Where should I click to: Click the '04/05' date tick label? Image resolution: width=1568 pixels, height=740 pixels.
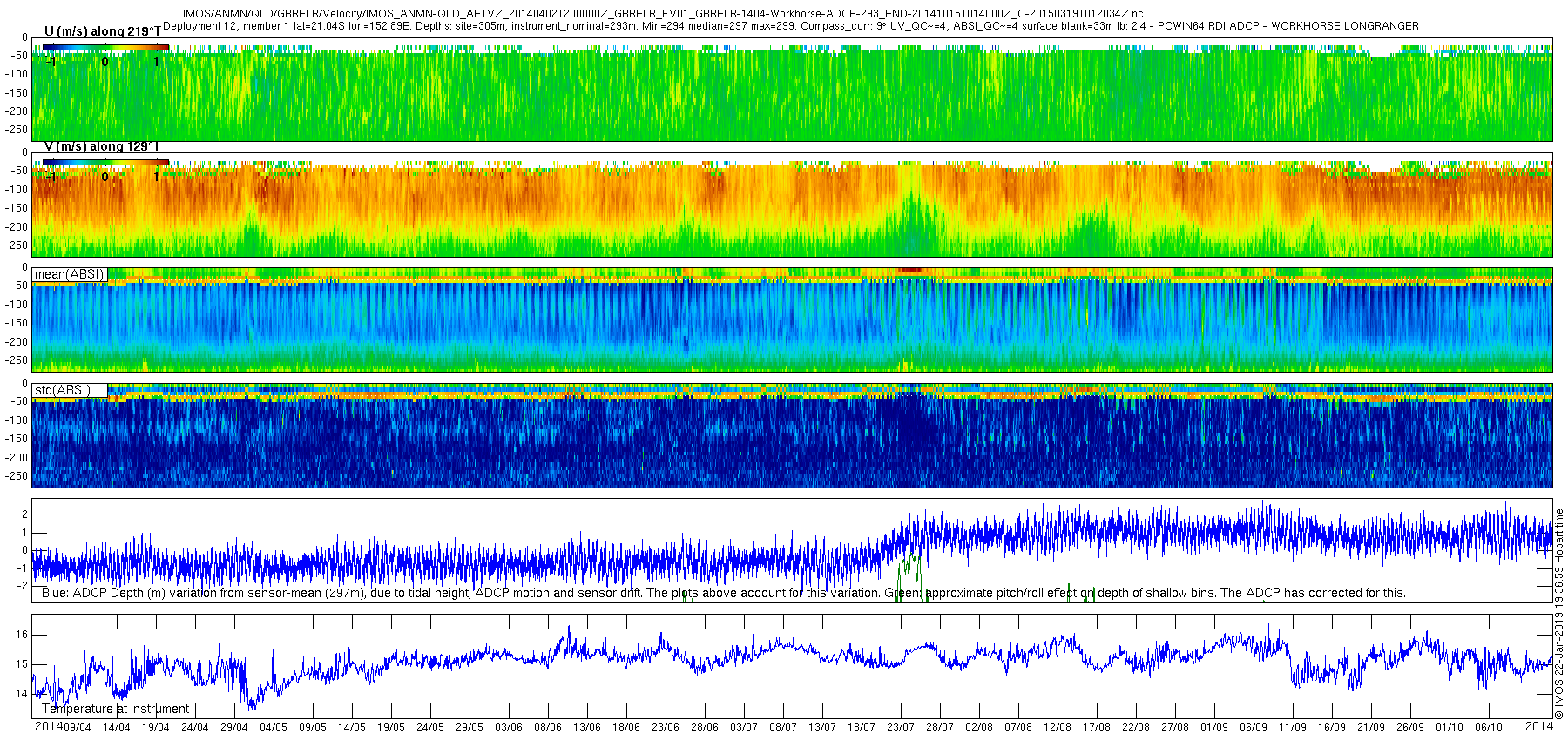pyautogui.click(x=274, y=728)
